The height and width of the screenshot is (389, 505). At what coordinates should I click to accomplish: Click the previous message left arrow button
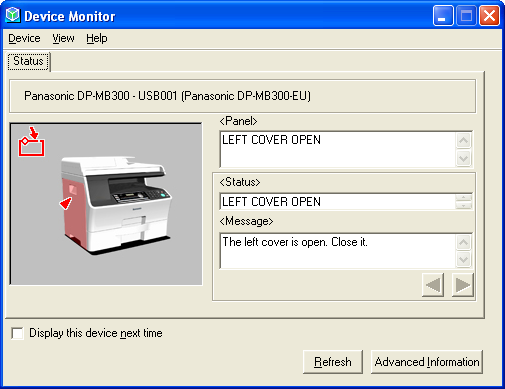[433, 285]
